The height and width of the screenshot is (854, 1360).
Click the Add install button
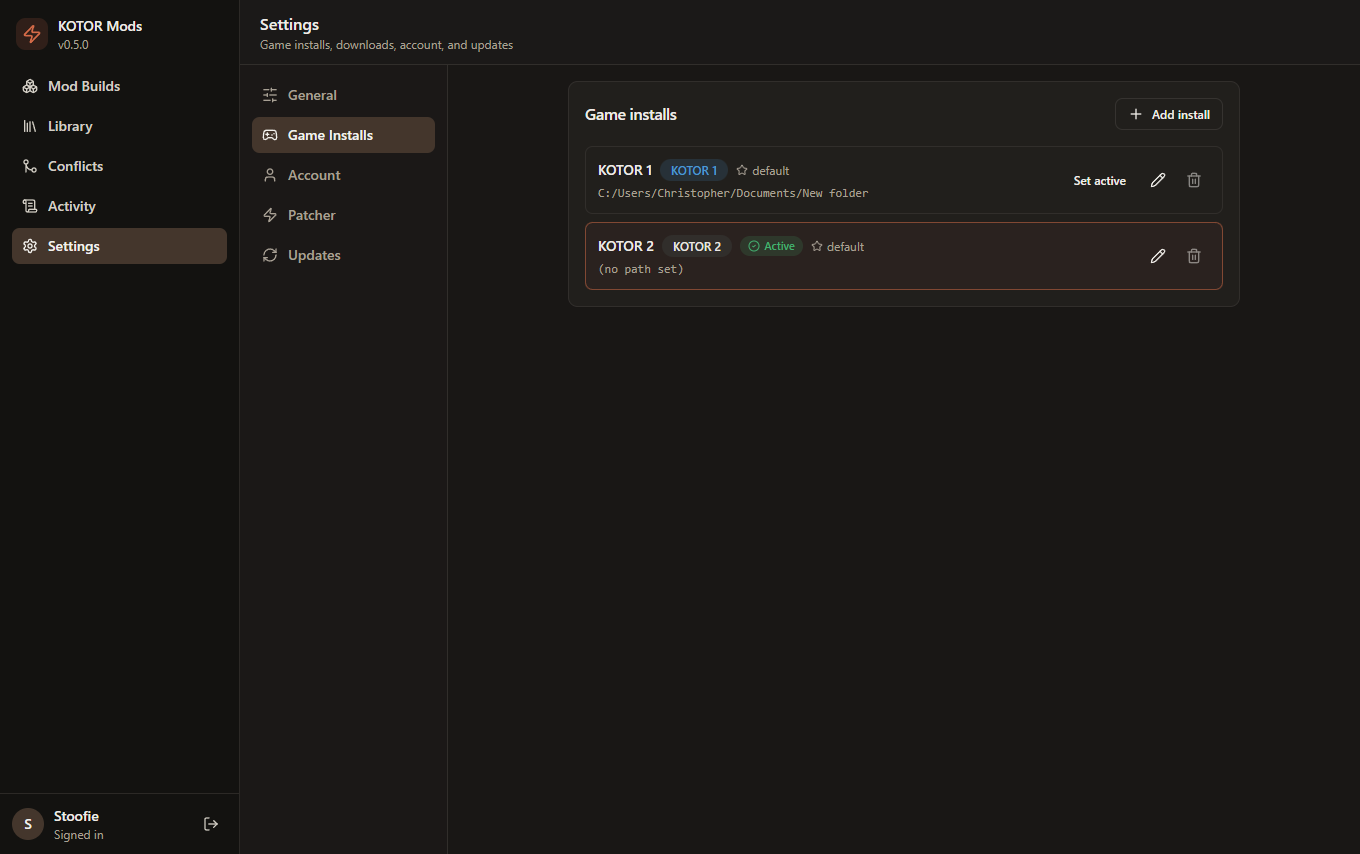pos(1169,114)
